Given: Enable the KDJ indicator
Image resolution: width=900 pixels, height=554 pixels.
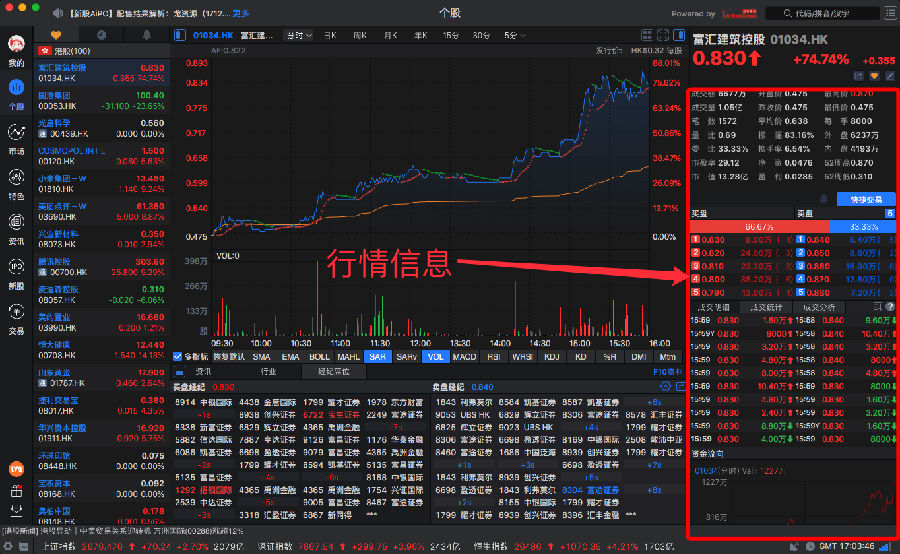Looking at the screenshot, I should pyautogui.click(x=552, y=357).
